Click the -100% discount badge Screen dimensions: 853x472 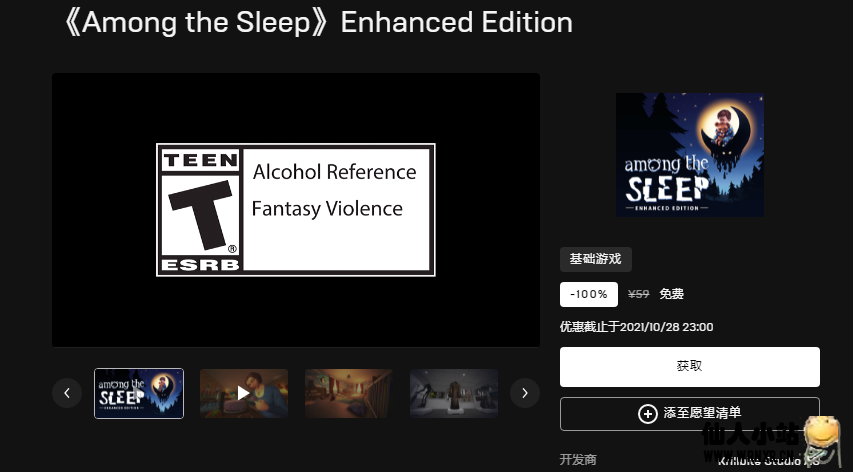[589, 294]
